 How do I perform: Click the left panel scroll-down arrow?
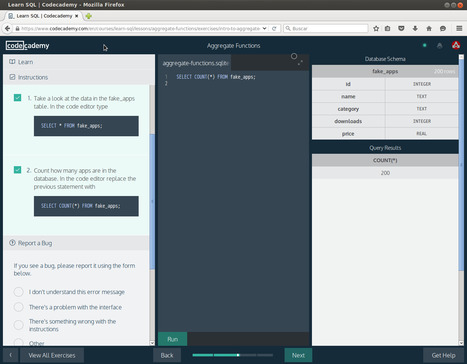click(x=152, y=343)
